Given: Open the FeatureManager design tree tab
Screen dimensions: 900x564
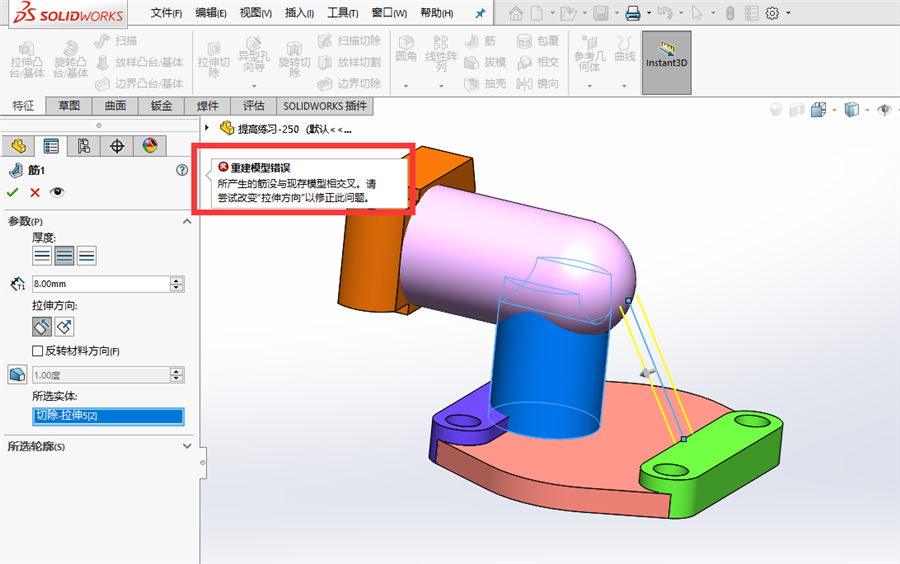Looking at the screenshot, I should 18,146.
